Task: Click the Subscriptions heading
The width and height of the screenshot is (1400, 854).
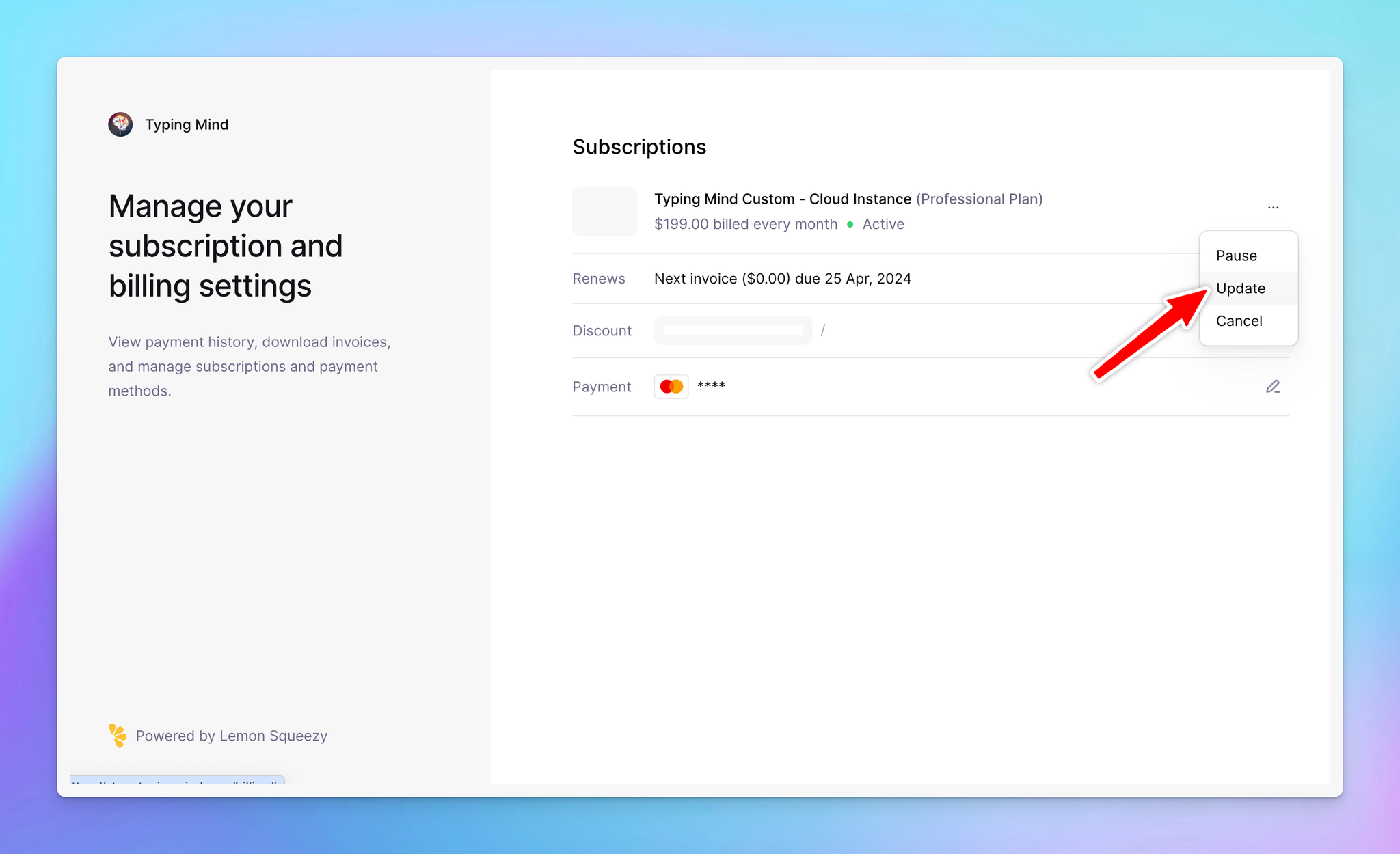Action: (639, 147)
